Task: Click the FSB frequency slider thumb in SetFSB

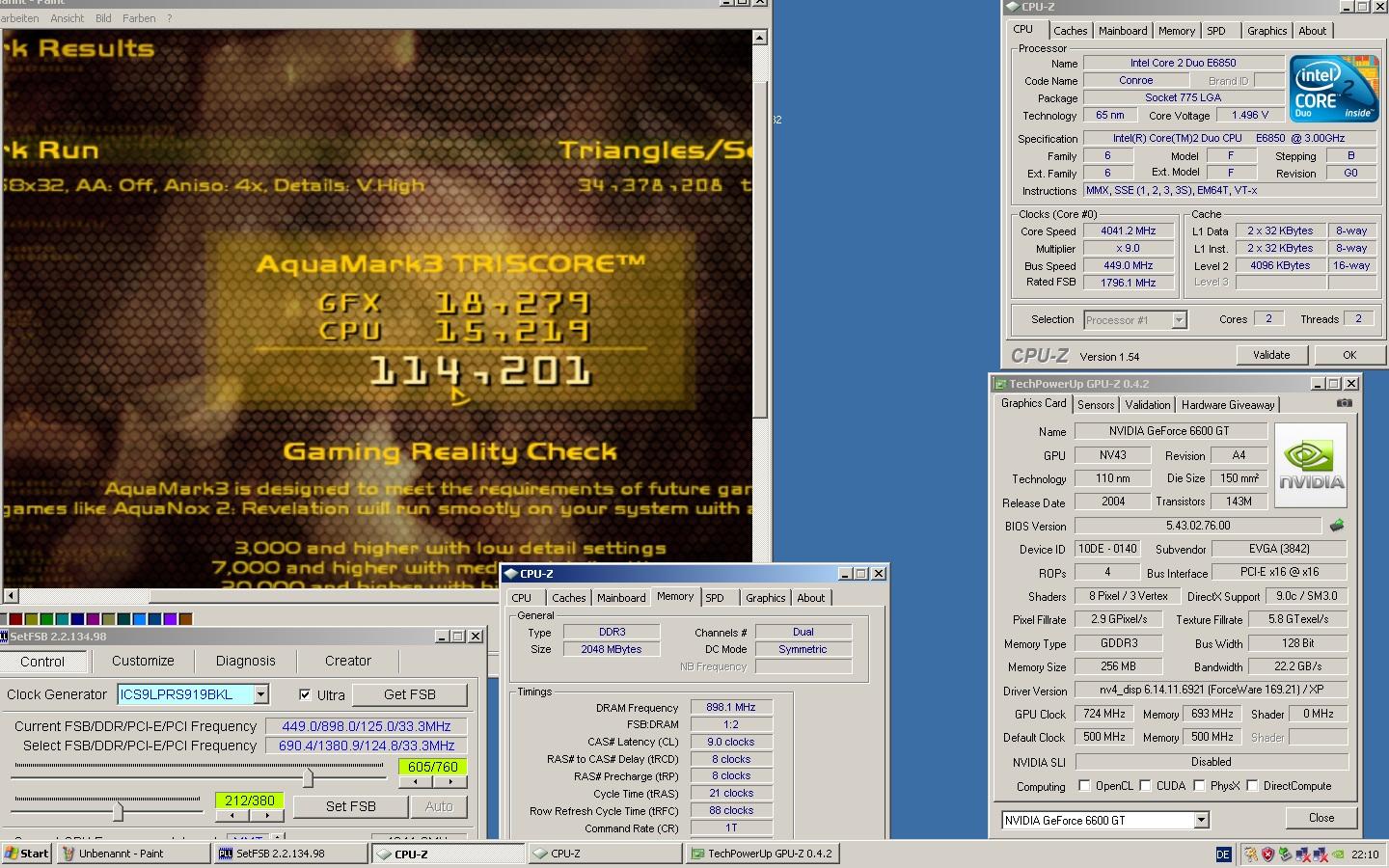Action: [308, 776]
